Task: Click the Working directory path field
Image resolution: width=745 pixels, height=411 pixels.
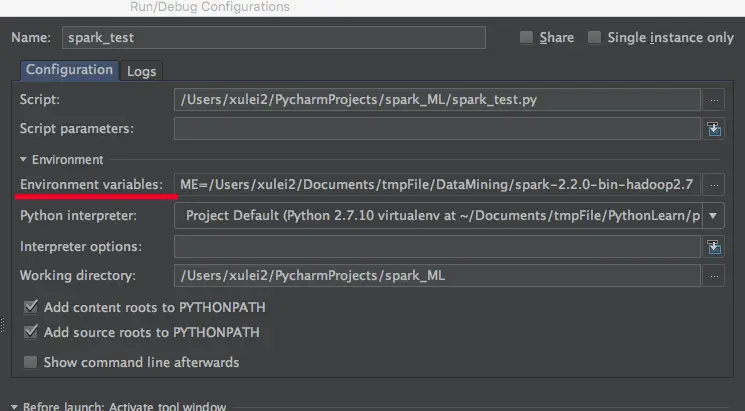Action: (437, 276)
